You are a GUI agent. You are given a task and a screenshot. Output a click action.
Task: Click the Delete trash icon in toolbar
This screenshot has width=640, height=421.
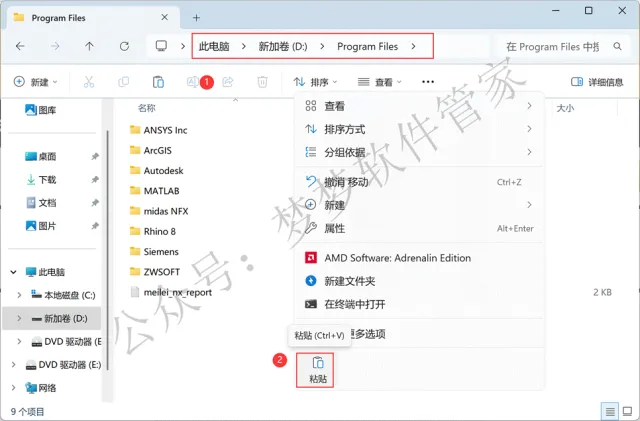(x=262, y=82)
